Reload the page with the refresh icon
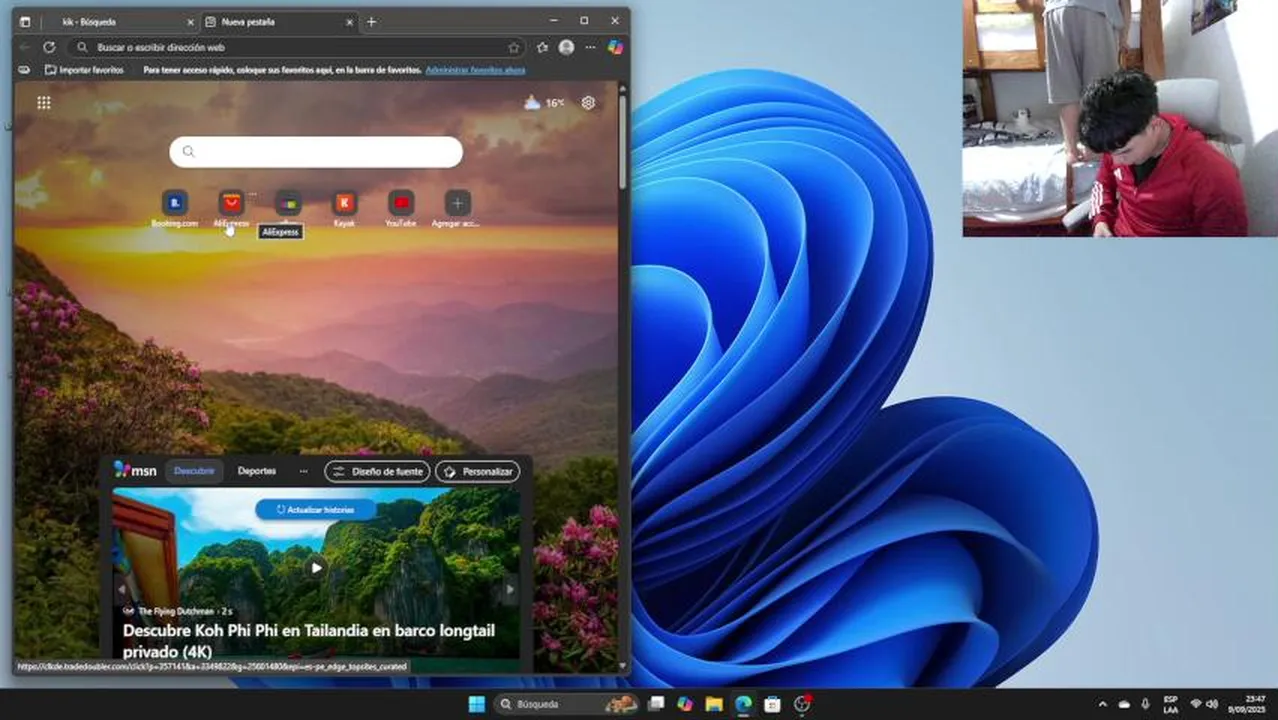 (x=49, y=47)
